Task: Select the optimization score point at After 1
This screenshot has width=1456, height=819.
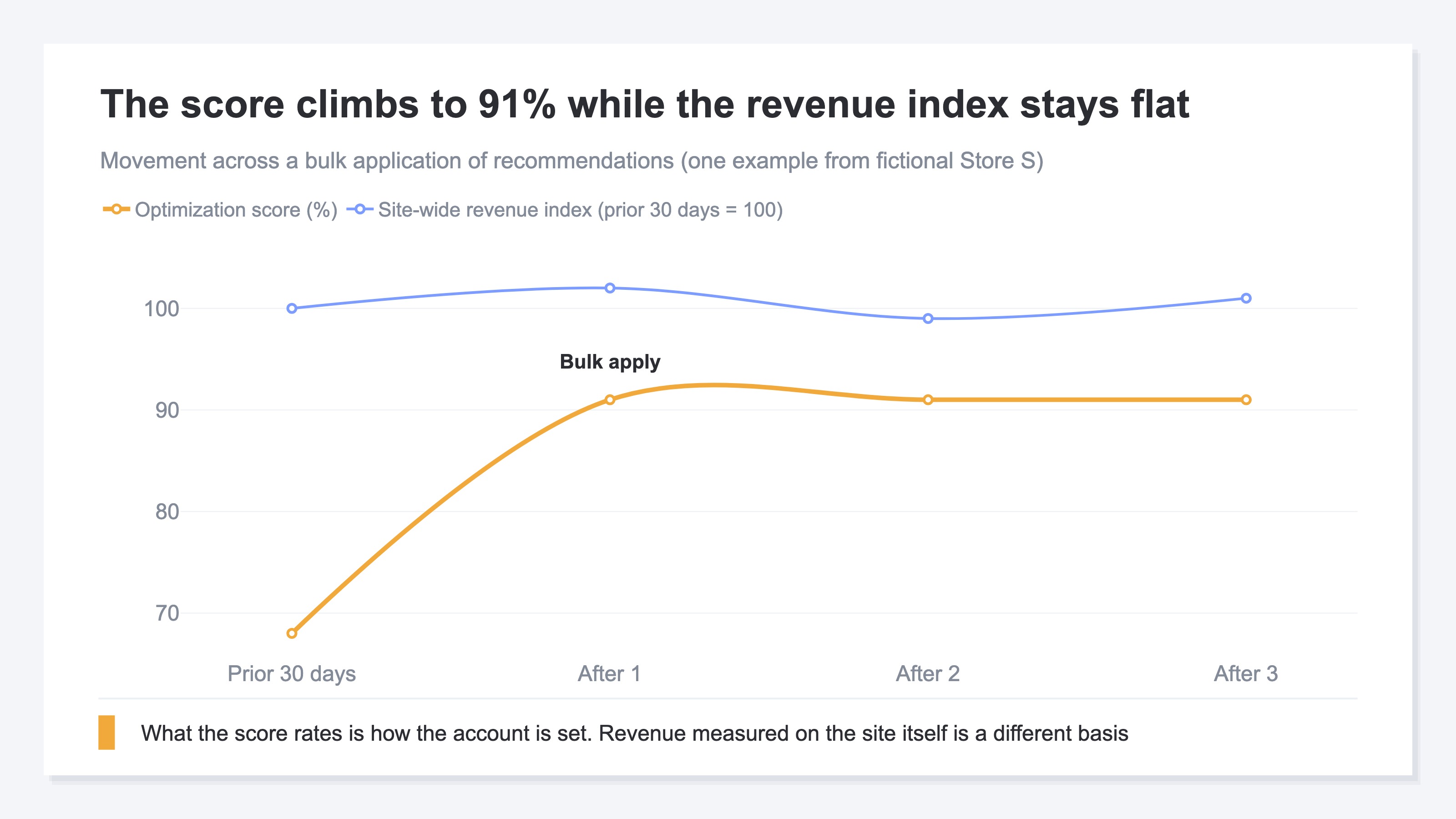Action: pyautogui.click(x=610, y=399)
